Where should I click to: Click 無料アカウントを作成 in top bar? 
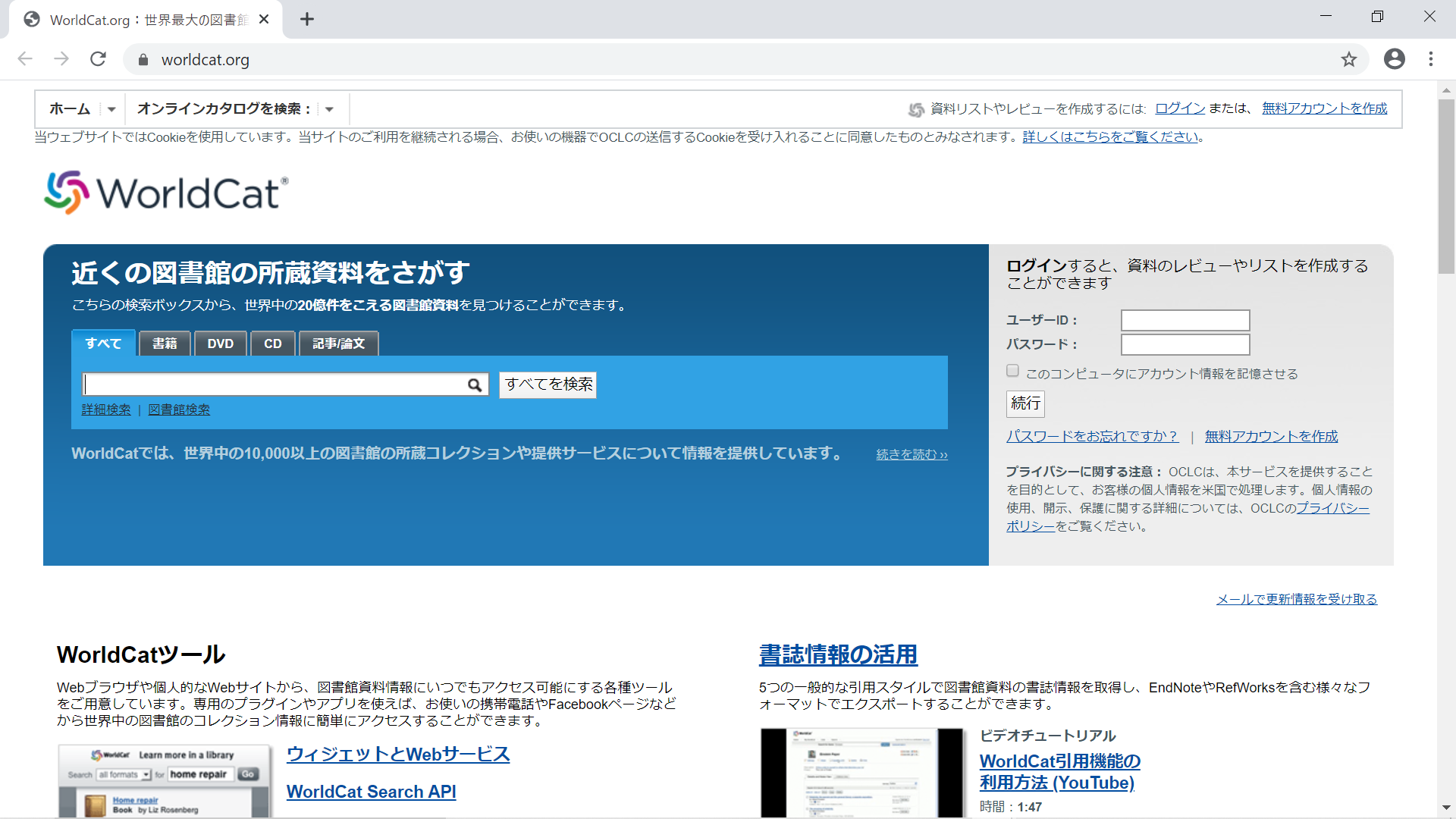1325,108
